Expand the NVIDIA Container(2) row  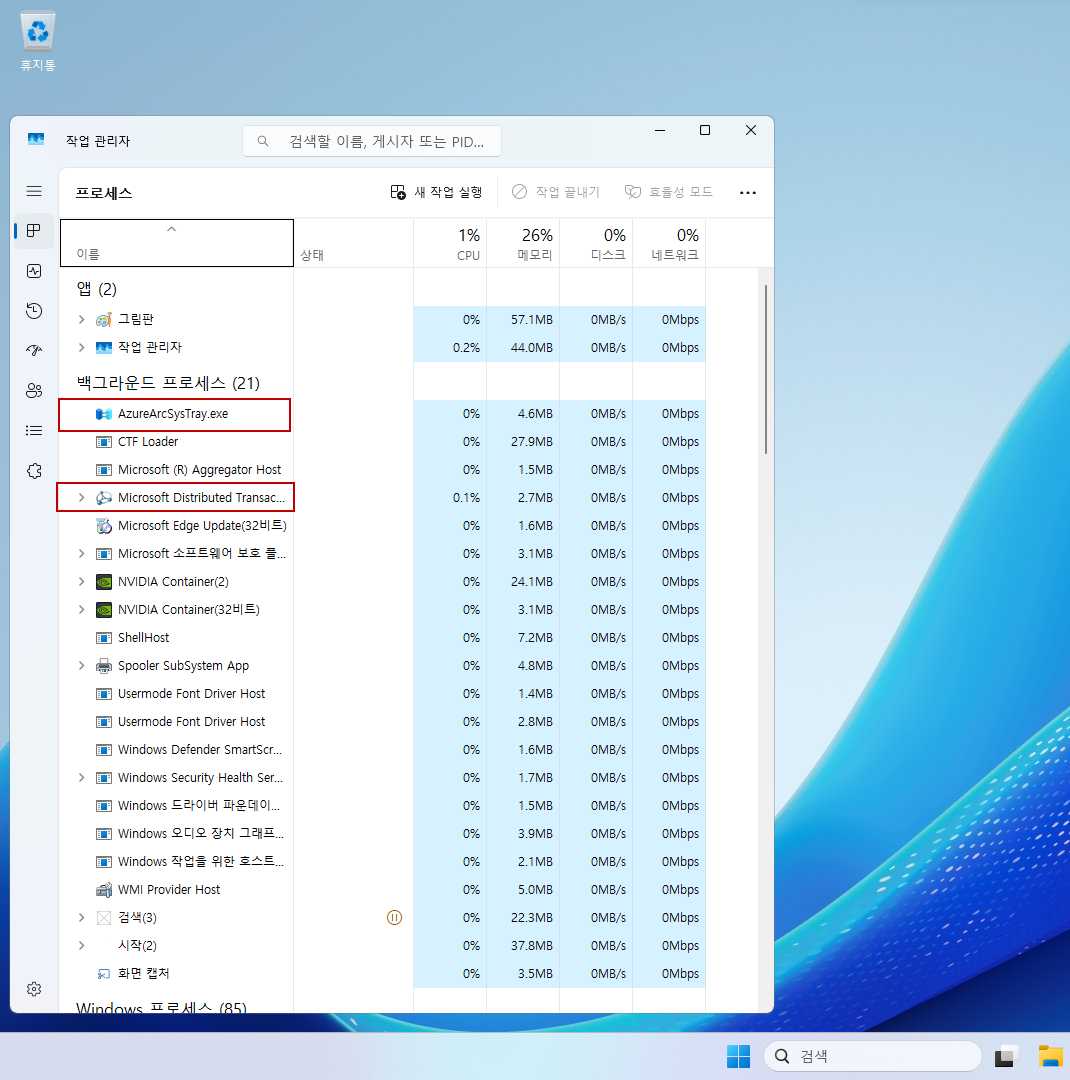[x=81, y=582]
